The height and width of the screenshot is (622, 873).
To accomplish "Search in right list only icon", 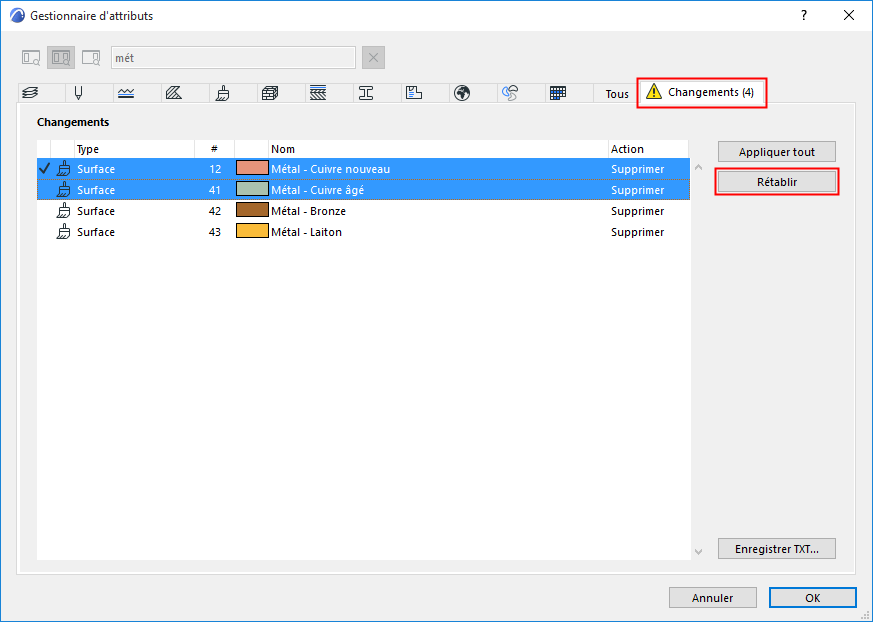I will pyautogui.click(x=91, y=58).
